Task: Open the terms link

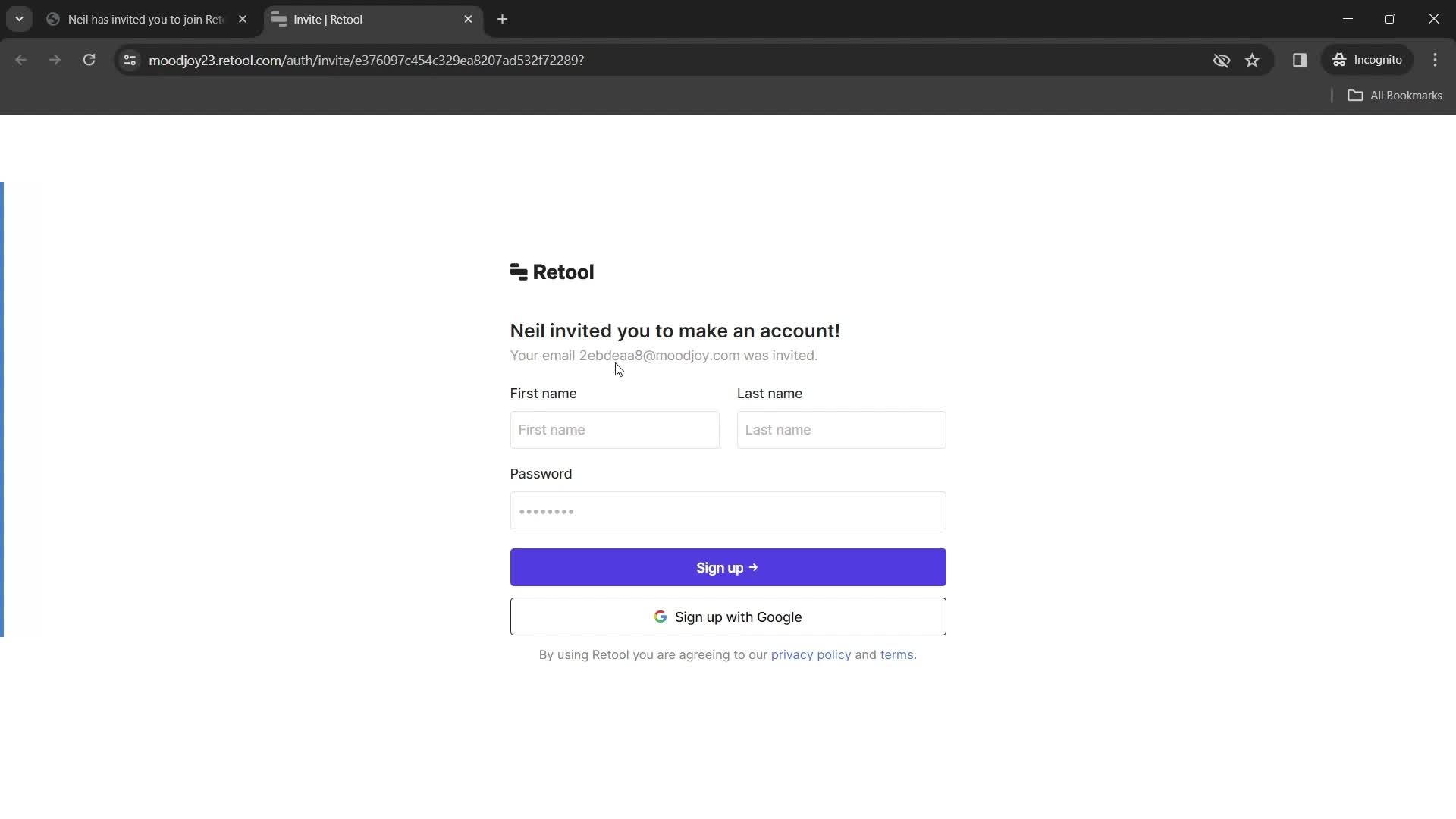Action: click(896, 654)
